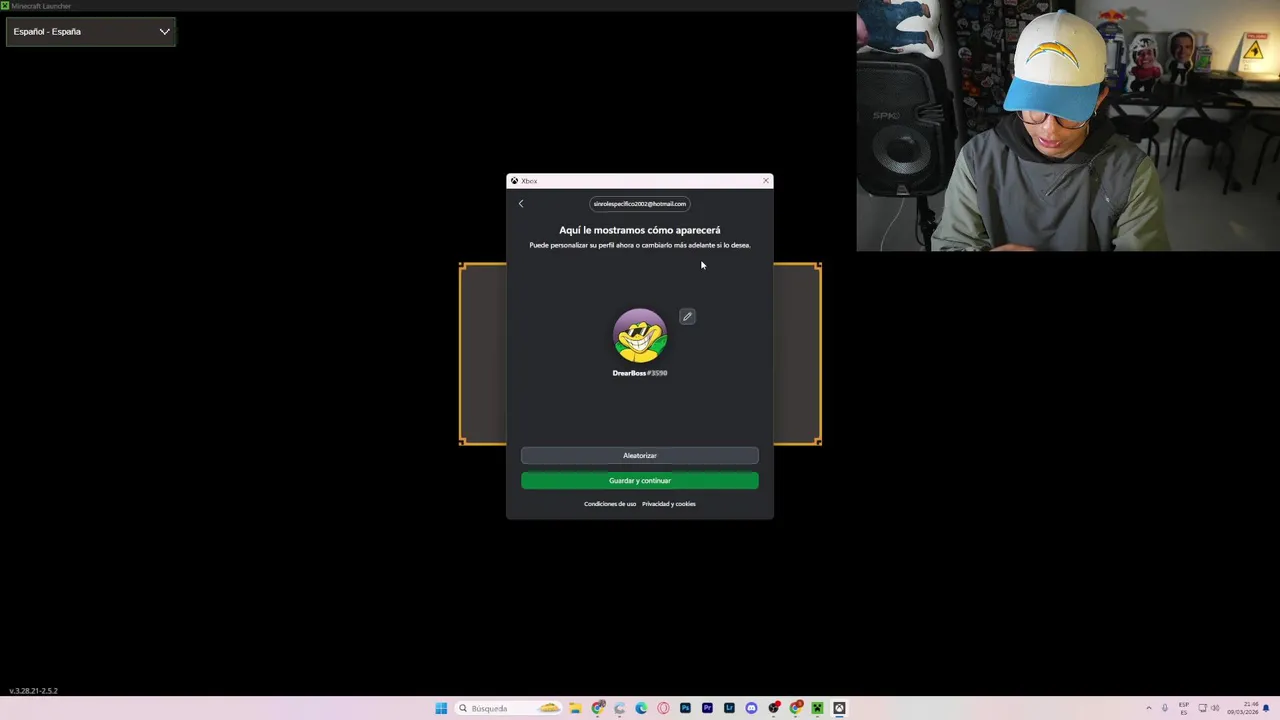
Task: Click Guardar y continuar
Action: tap(640, 481)
